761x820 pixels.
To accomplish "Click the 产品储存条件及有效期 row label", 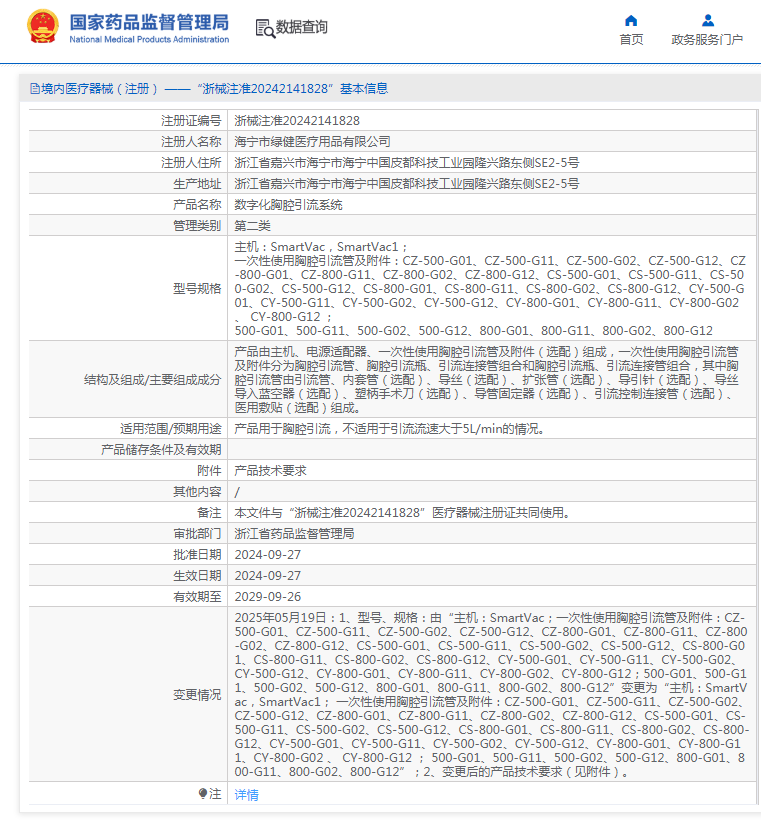I will [x=161, y=450].
